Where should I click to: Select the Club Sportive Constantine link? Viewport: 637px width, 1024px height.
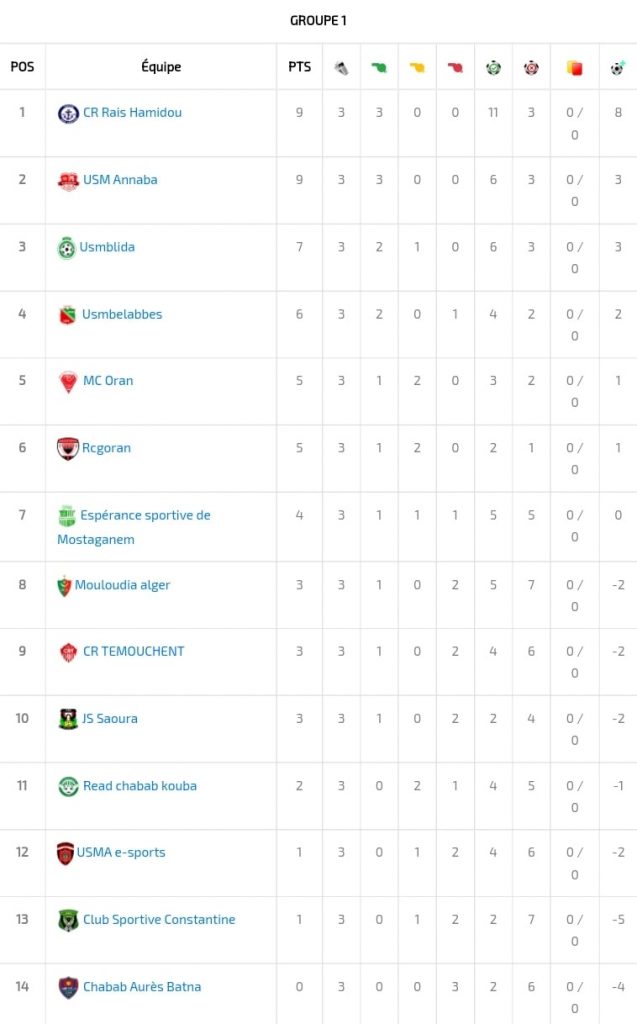point(159,920)
